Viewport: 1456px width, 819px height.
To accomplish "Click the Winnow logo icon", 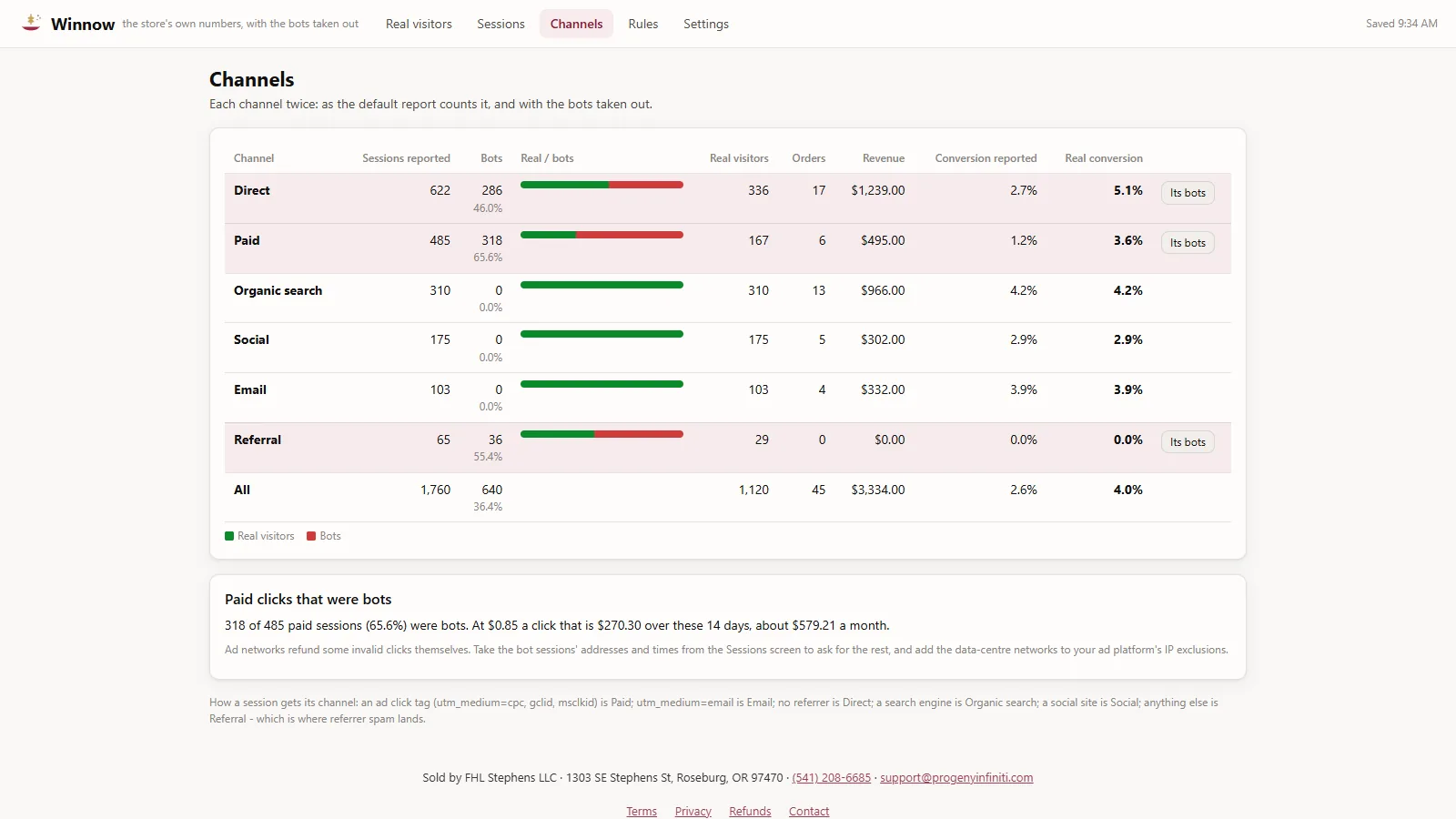I will [32, 23].
